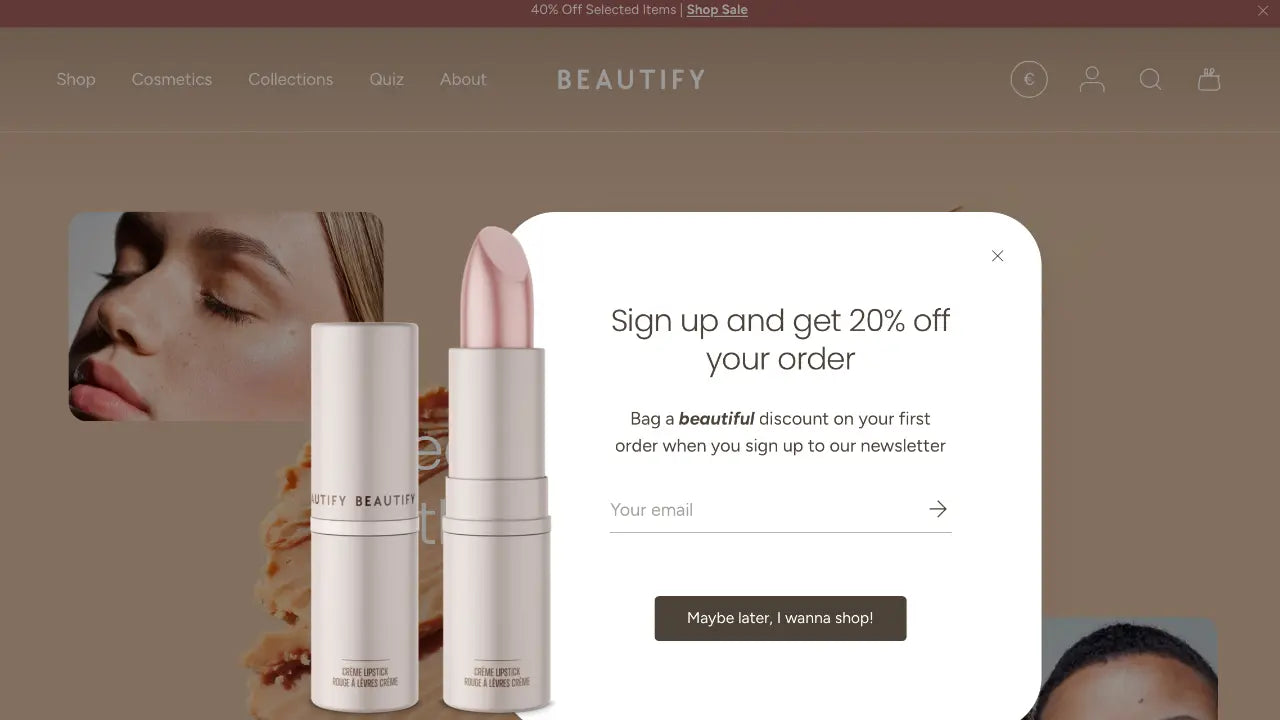This screenshot has height=720, width=1280.
Task: Open the Collections menu item
Action: tap(291, 79)
